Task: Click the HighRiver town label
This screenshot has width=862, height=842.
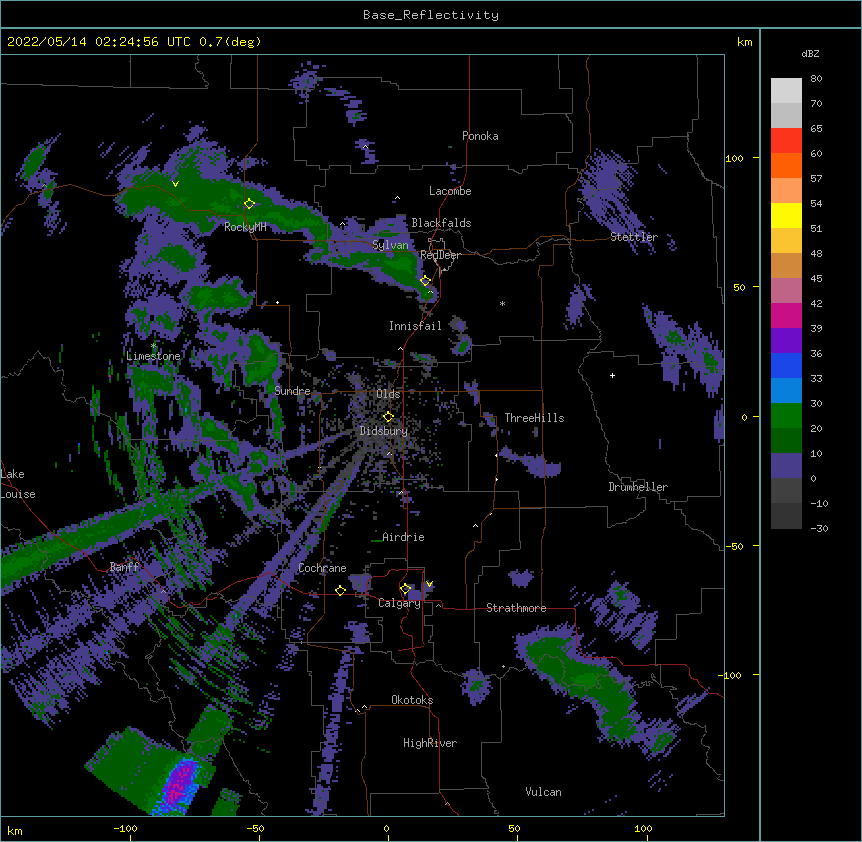Action: tap(430, 743)
